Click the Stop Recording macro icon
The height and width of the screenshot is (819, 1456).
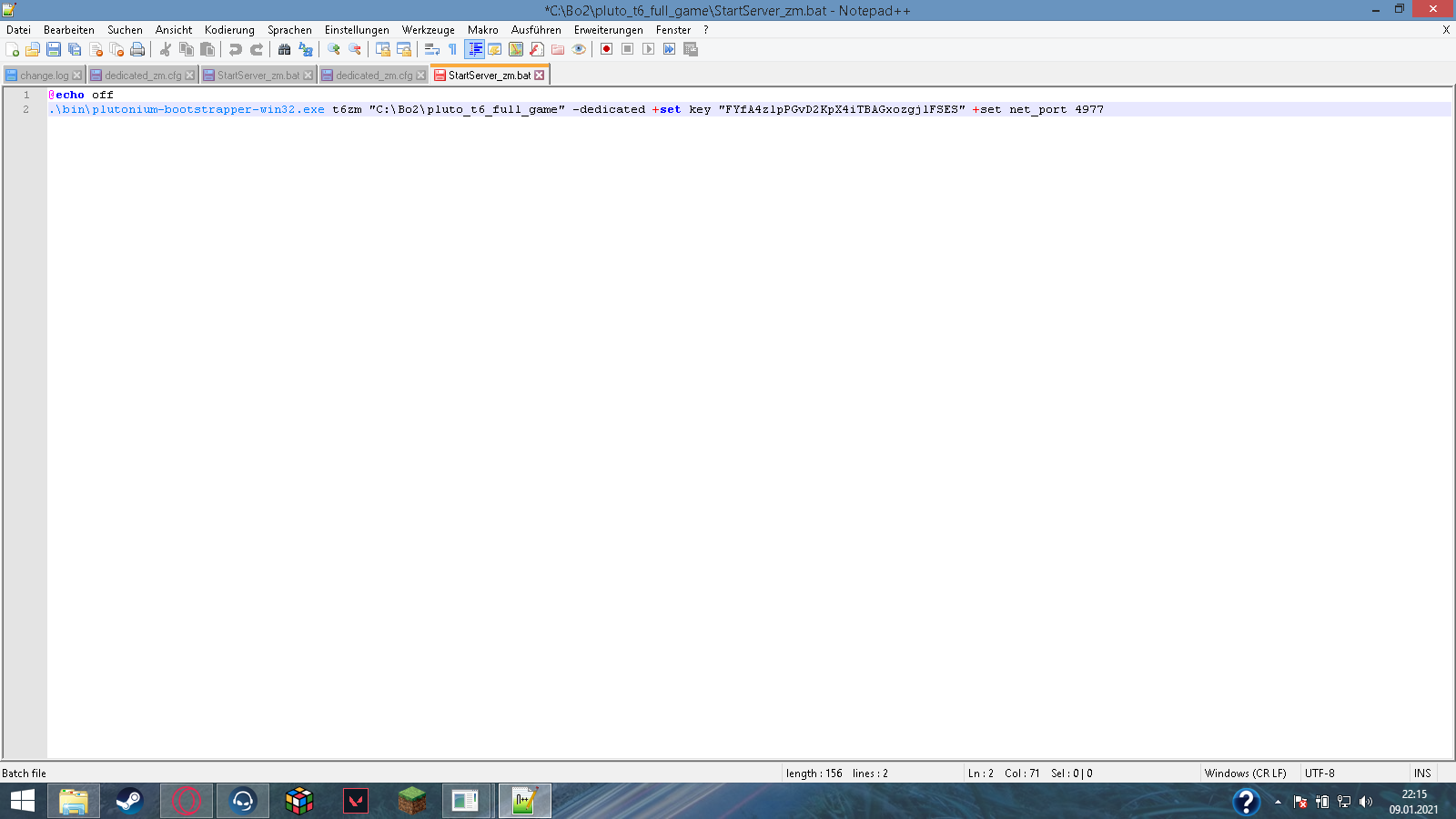pos(628,49)
